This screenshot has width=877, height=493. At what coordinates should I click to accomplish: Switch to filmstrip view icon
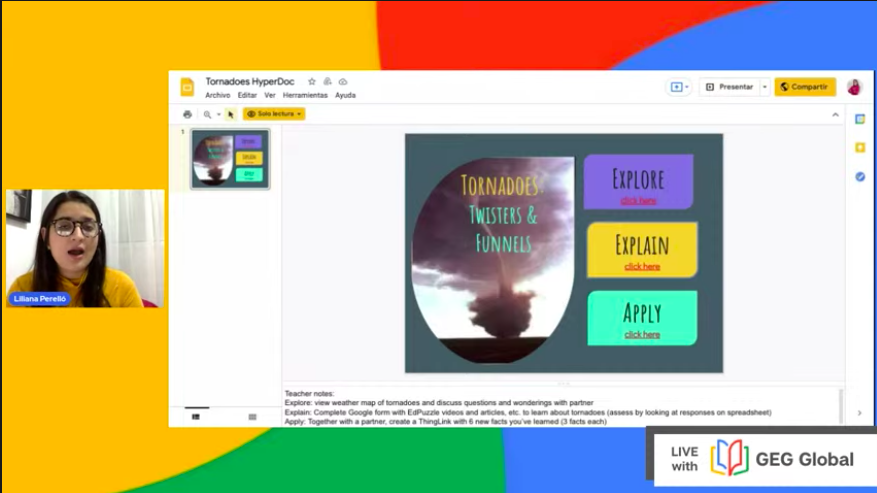(x=196, y=417)
